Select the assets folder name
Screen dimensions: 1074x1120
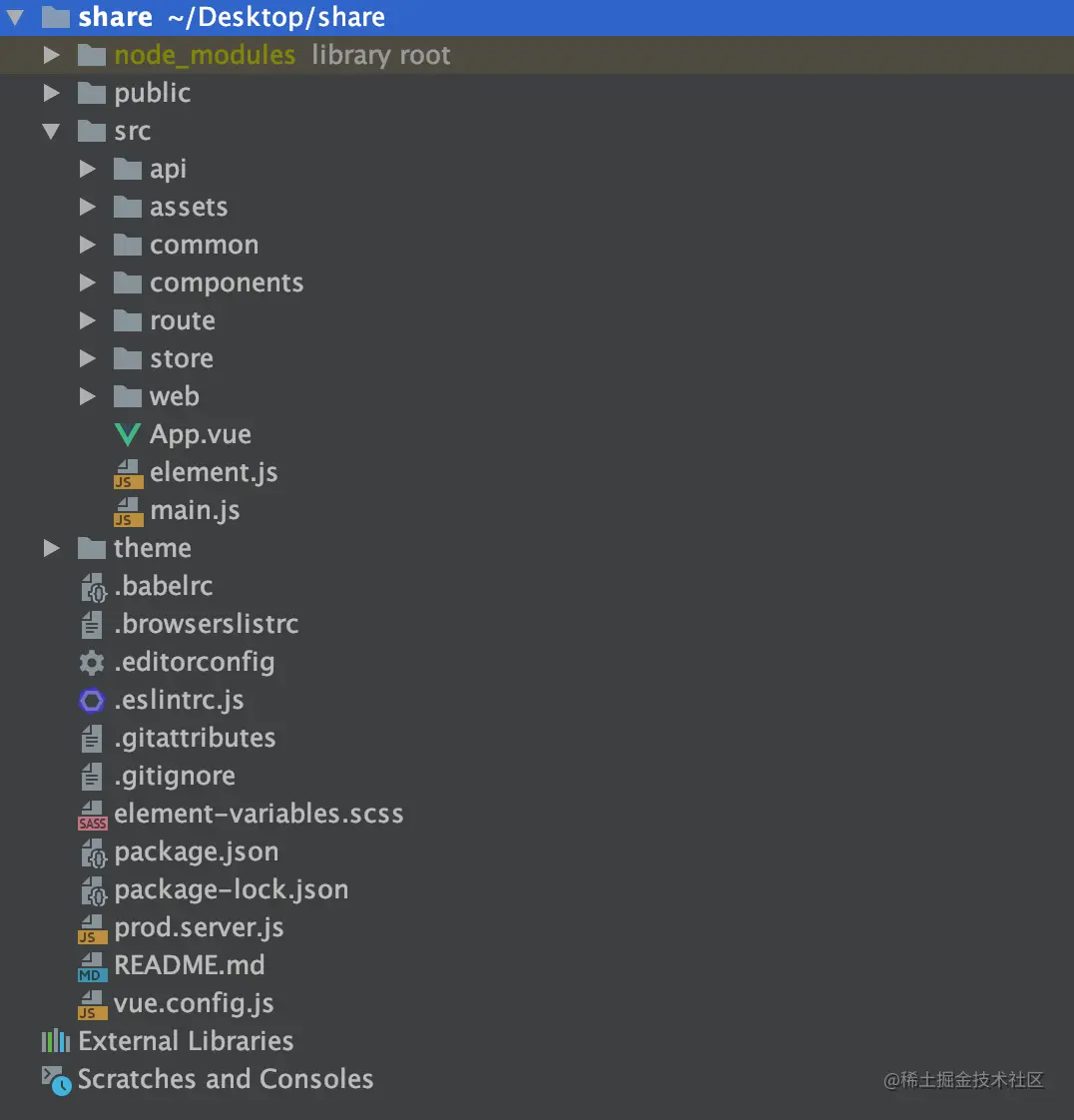pyautogui.click(x=189, y=208)
